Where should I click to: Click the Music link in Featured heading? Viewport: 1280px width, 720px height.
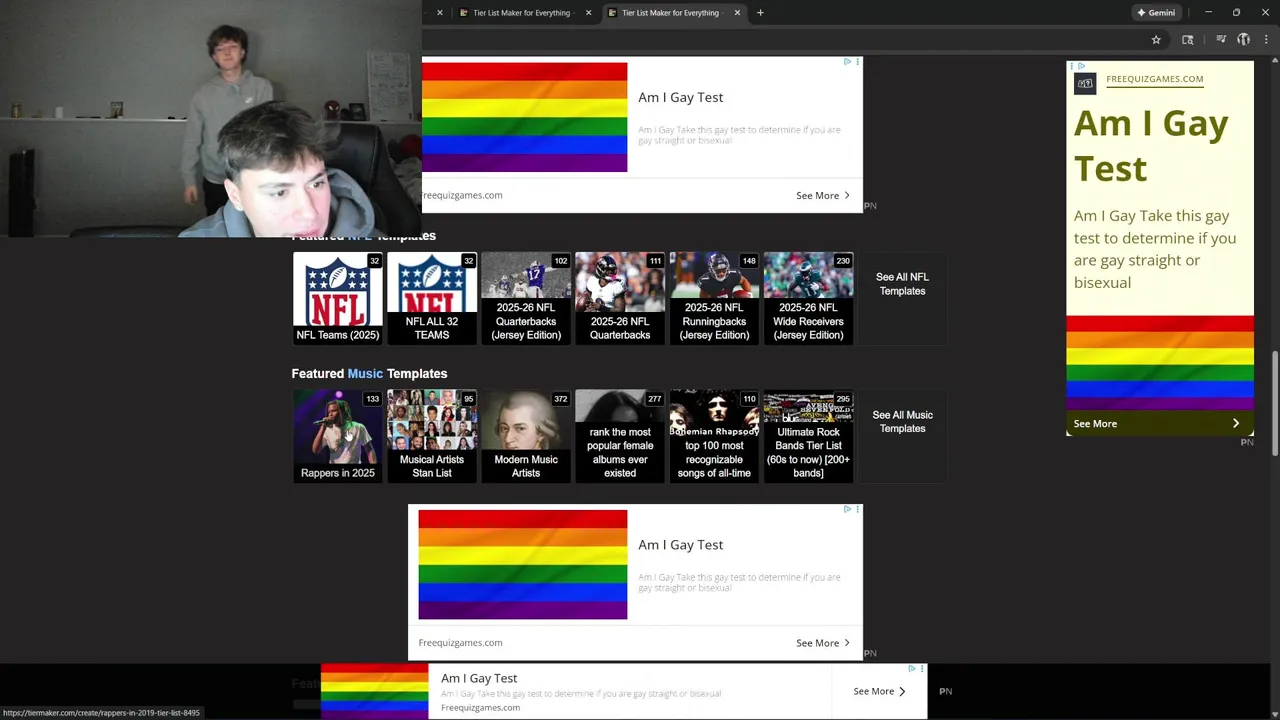point(365,373)
